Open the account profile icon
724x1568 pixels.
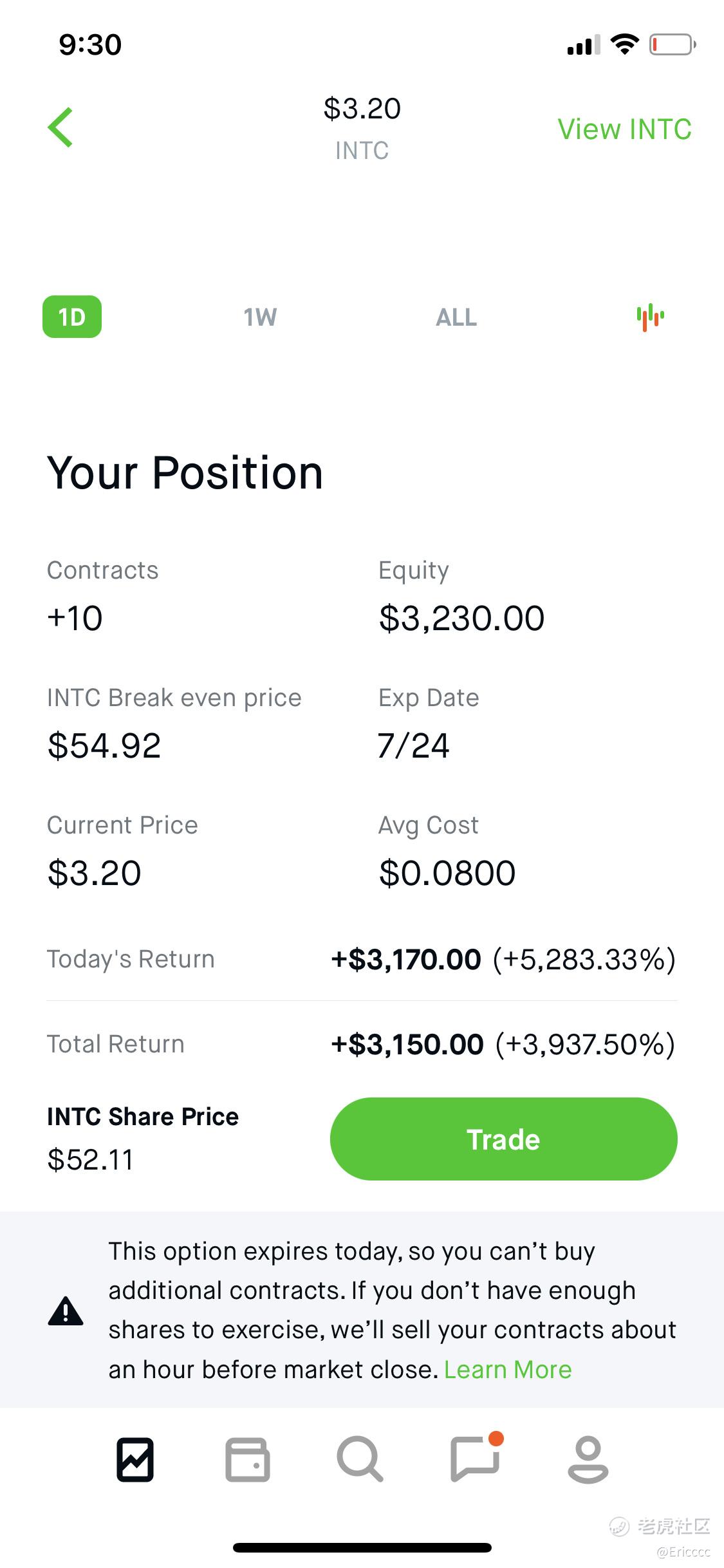coord(588,1459)
